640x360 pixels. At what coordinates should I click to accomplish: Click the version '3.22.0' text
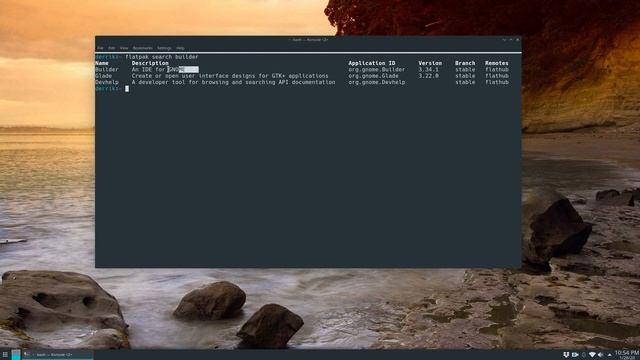[x=429, y=76]
